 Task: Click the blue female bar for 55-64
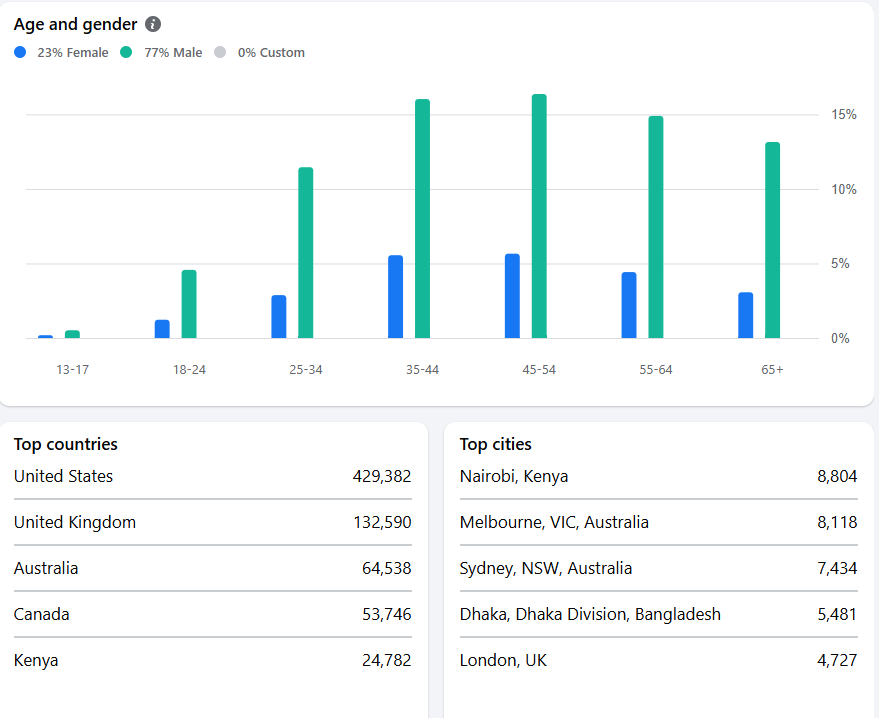[x=628, y=305]
